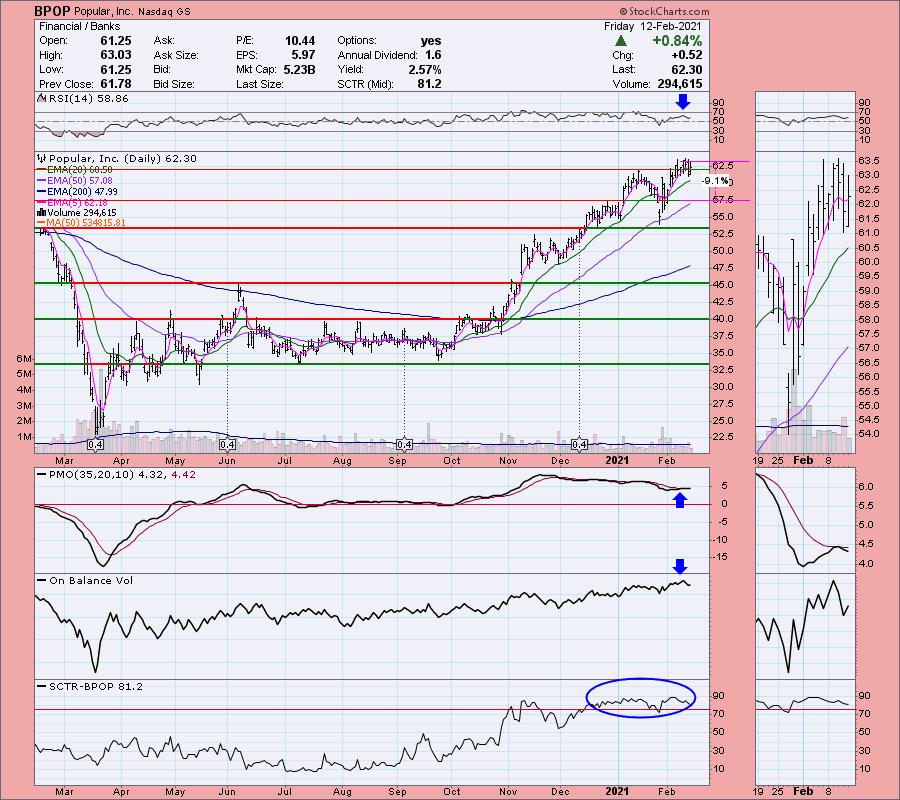This screenshot has width=900, height=800.
Task: Click the EPS value 5.97
Action: 304,55
